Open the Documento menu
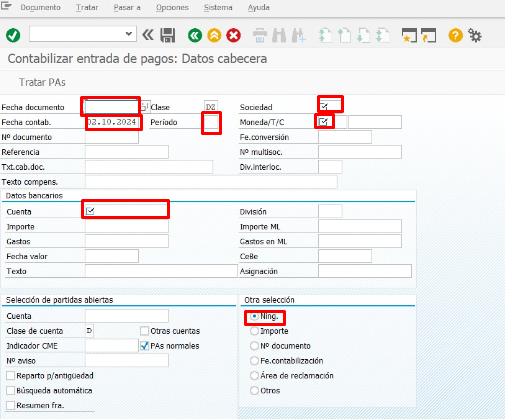Screen dimensions: 505x419 40,7
